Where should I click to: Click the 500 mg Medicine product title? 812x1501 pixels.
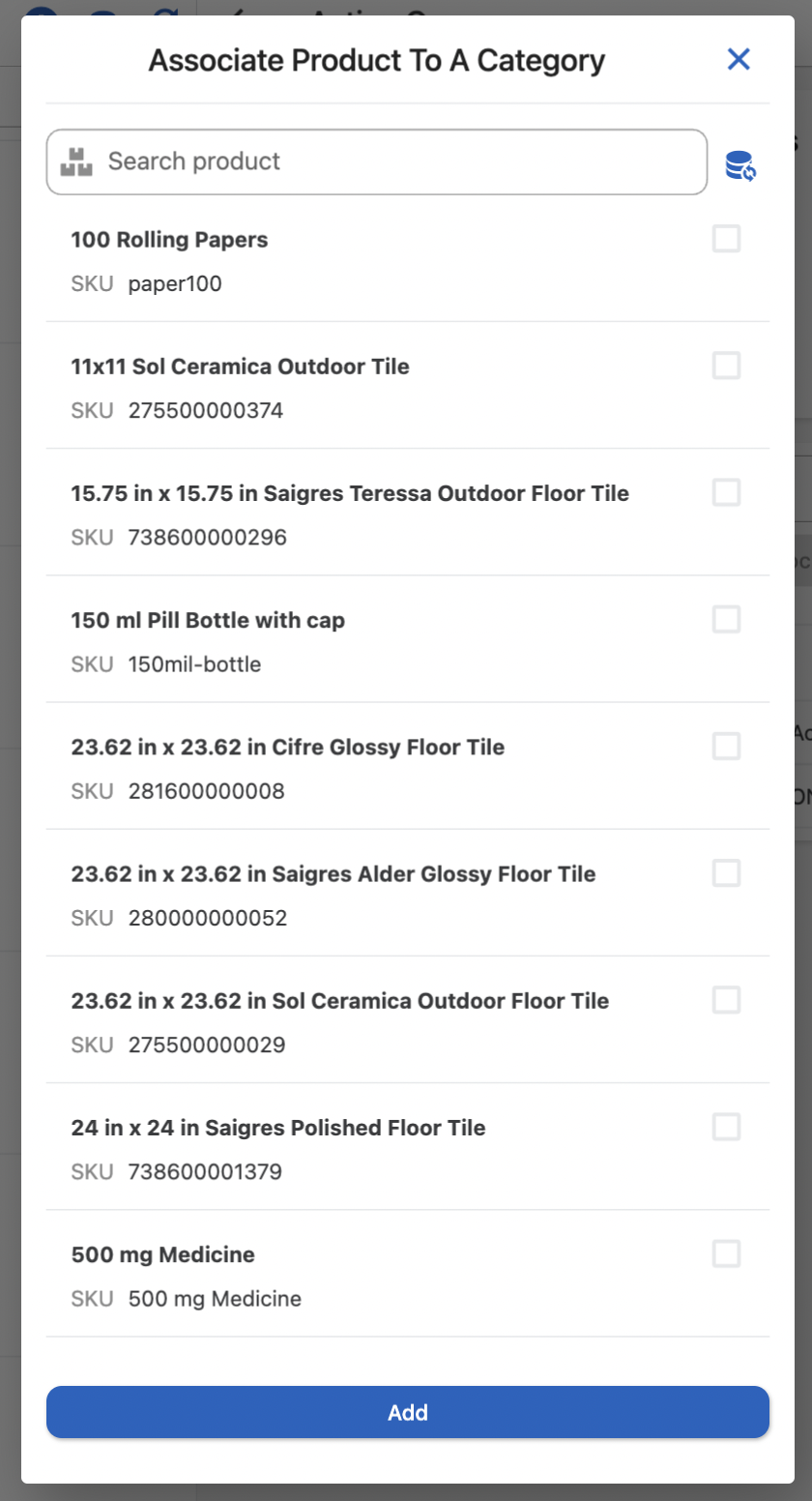tap(162, 1255)
